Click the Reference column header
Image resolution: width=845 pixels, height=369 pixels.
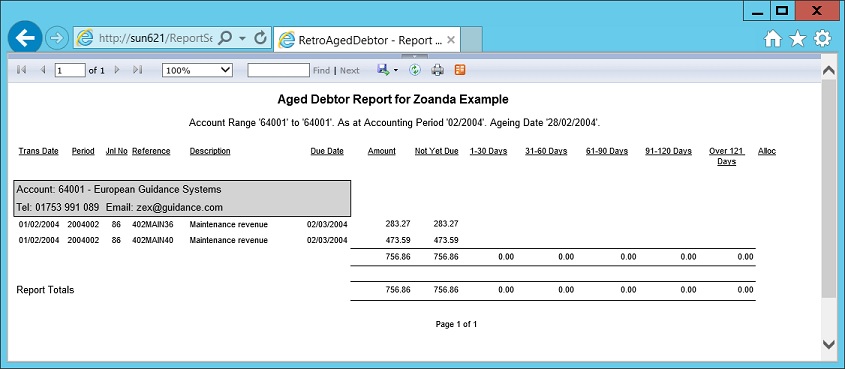coord(151,151)
